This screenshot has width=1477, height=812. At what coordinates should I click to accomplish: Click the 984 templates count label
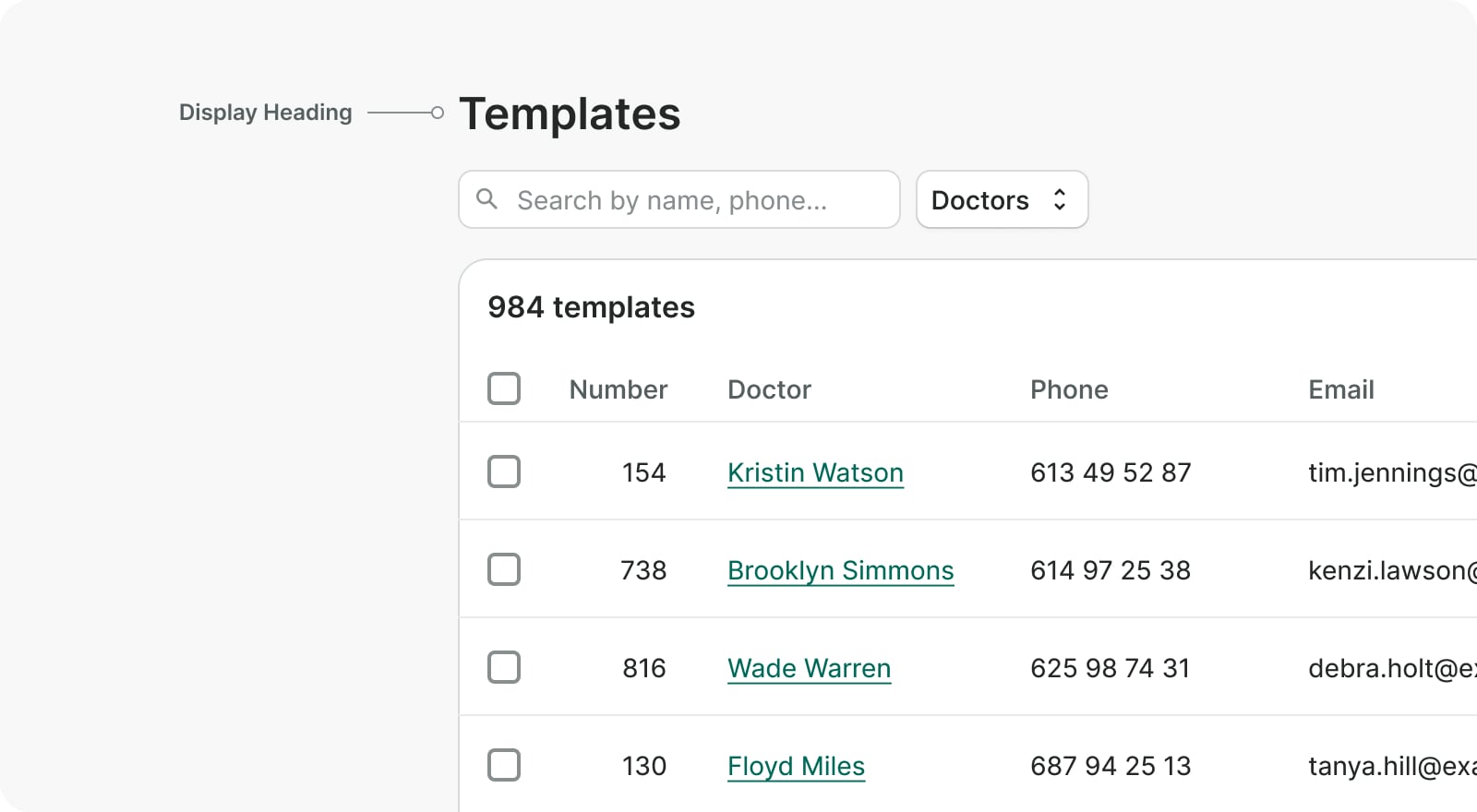591,307
